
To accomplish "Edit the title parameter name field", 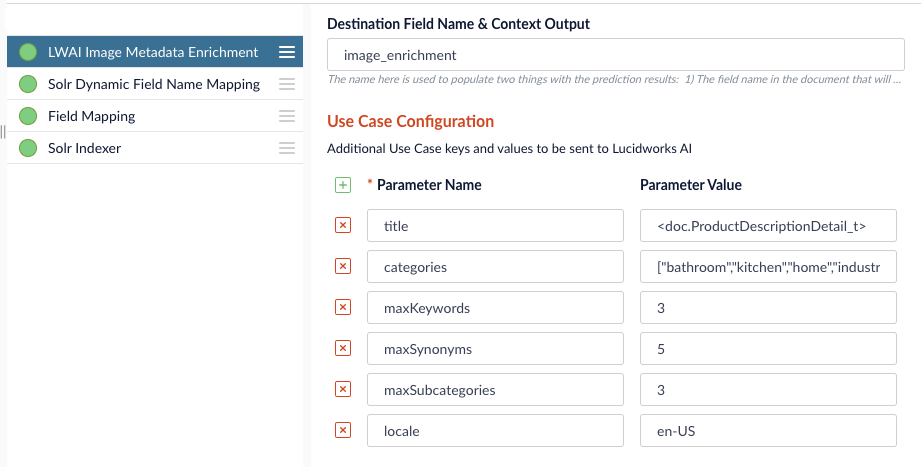I will tap(495, 226).
